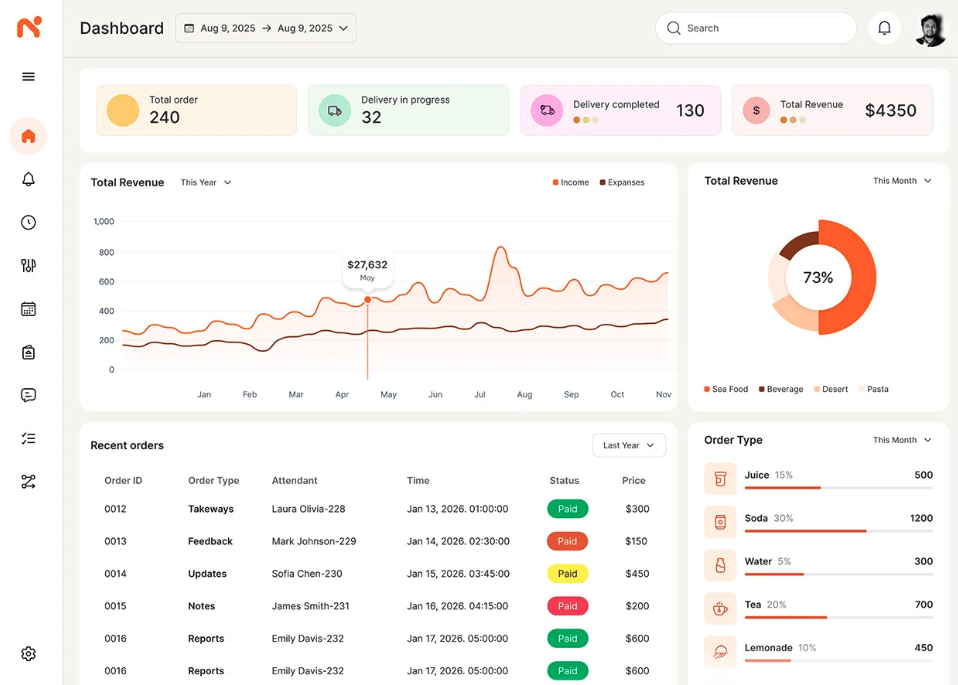
Task: Select the checklist icon in the sidebar
Action: point(28,438)
